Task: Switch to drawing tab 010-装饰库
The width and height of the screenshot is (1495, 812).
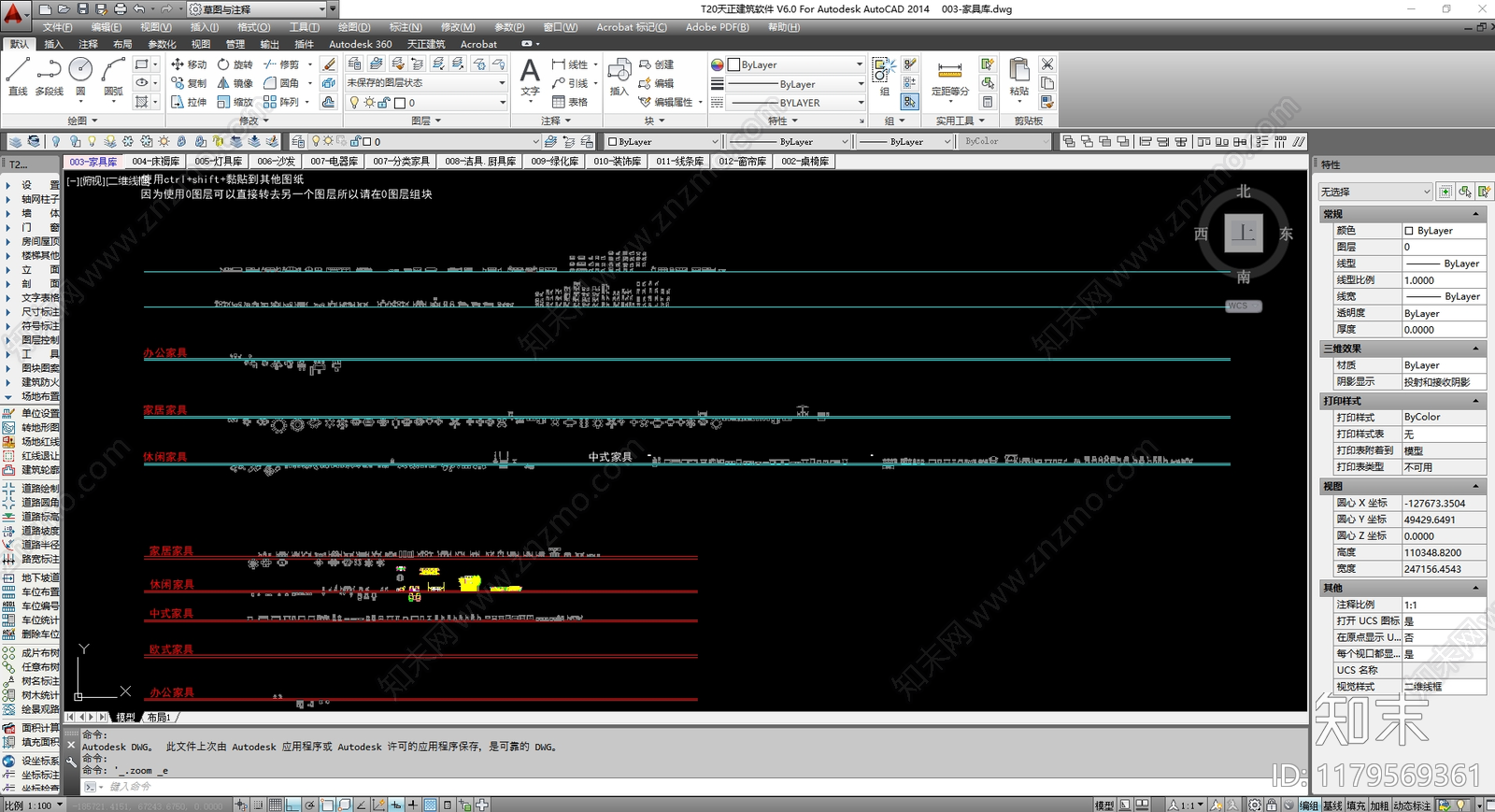Action: 618,162
